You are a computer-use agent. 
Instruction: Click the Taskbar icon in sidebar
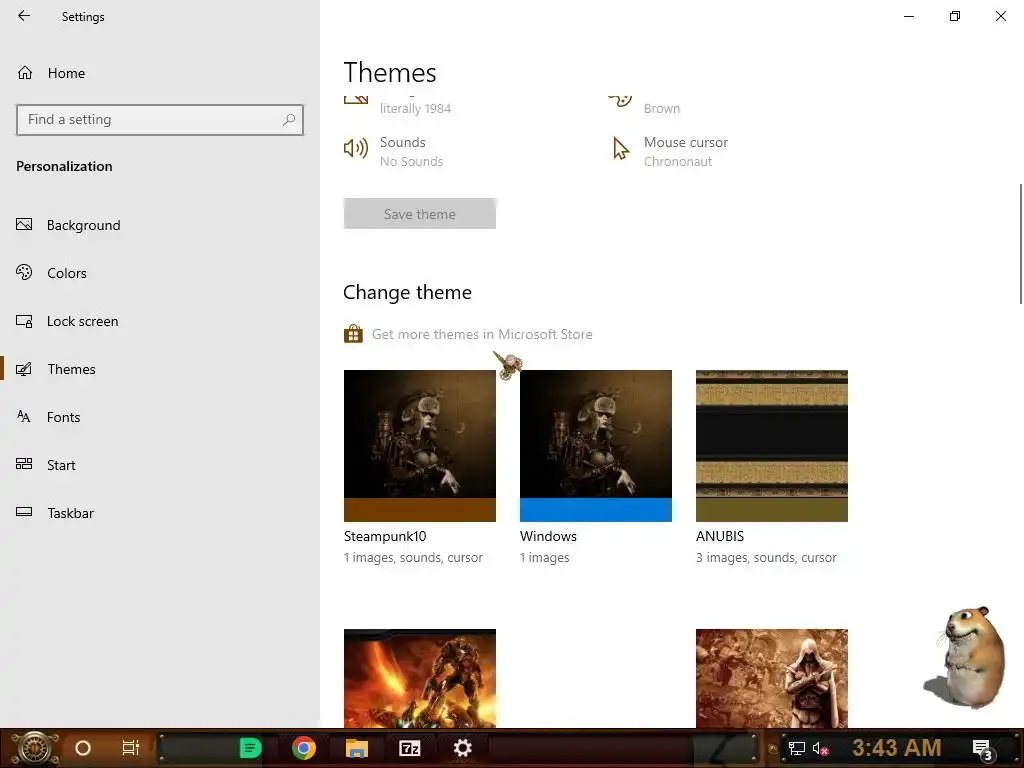[24, 512]
